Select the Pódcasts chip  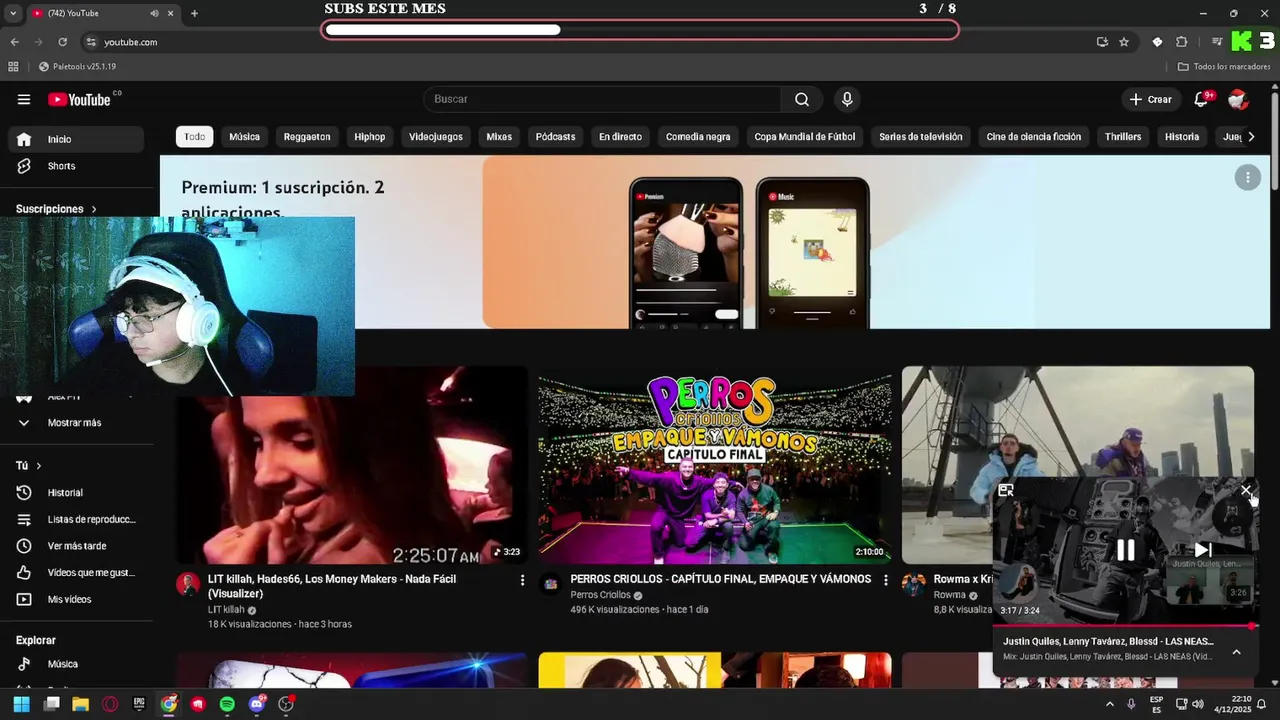click(x=555, y=137)
